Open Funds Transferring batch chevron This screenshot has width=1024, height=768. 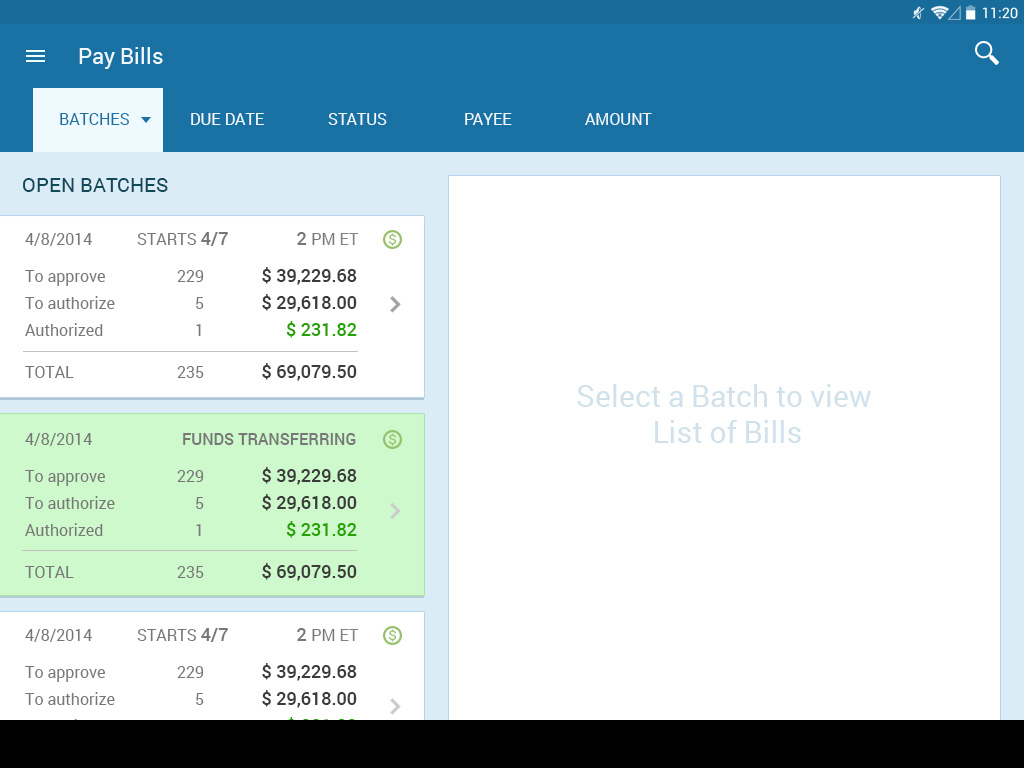coord(395,511)
